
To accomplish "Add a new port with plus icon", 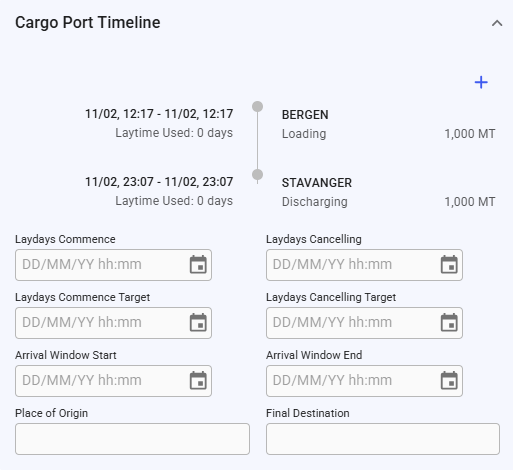I will pyautogui.click(x=481, y=82).
